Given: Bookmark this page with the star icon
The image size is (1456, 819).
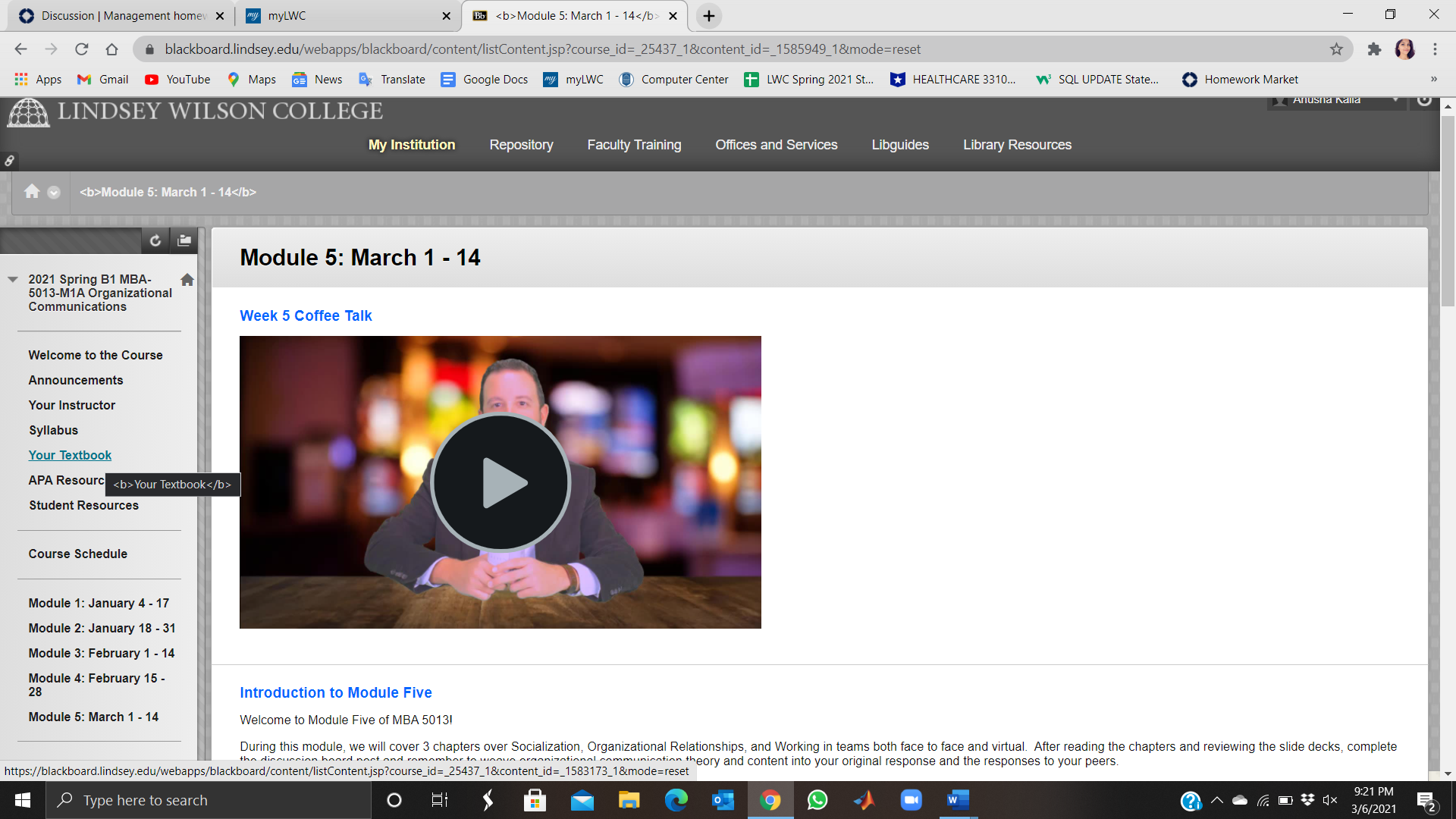Looking at the screenshot, I should [1336, 49].
